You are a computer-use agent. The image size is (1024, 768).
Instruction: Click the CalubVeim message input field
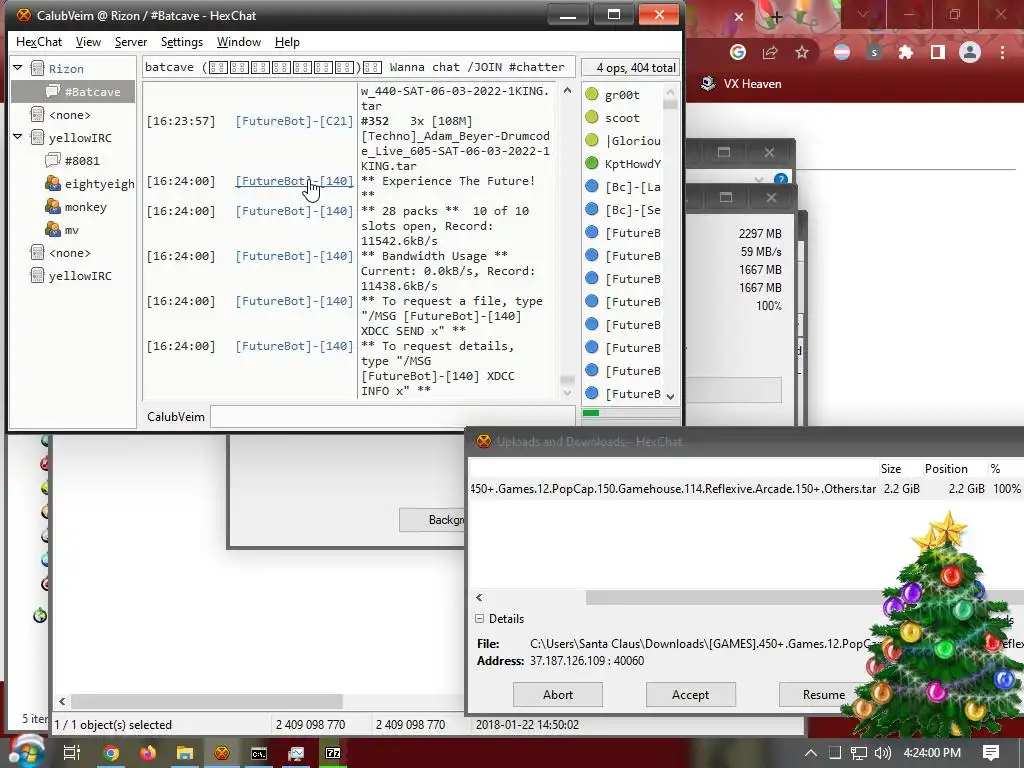[x=392, y=417]
